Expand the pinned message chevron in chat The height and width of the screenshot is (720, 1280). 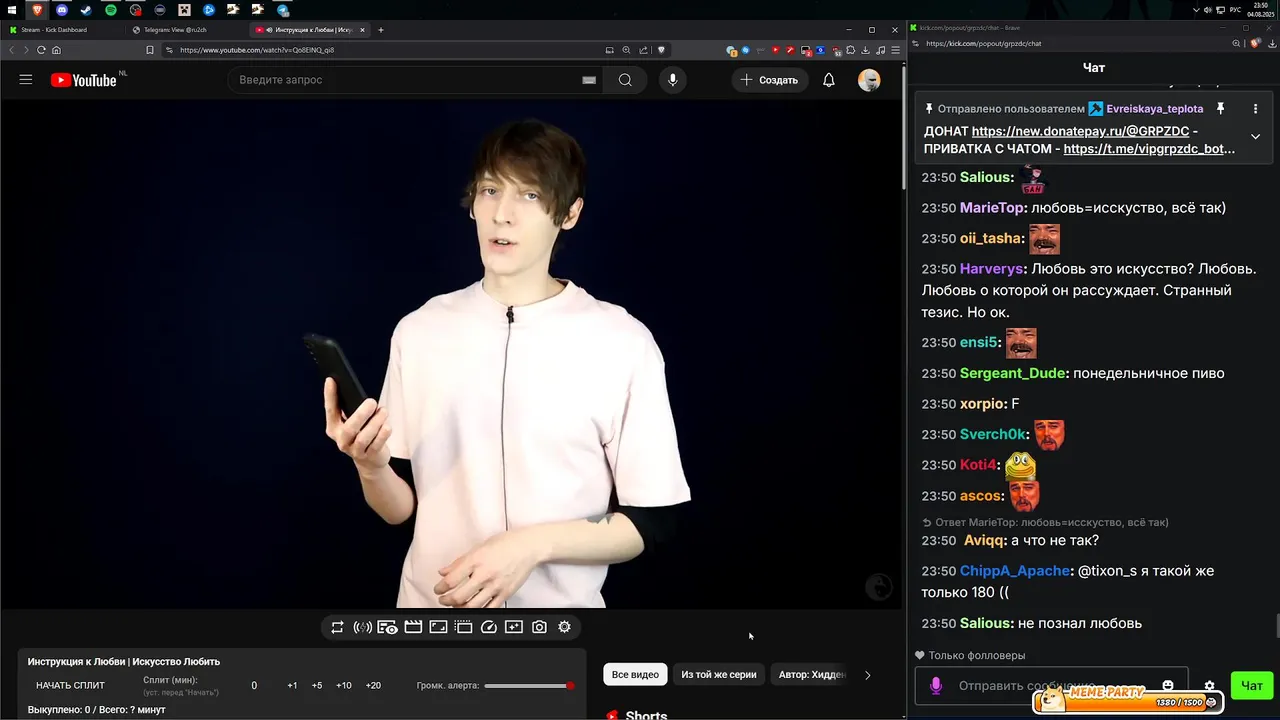[x=1255, y=137]
